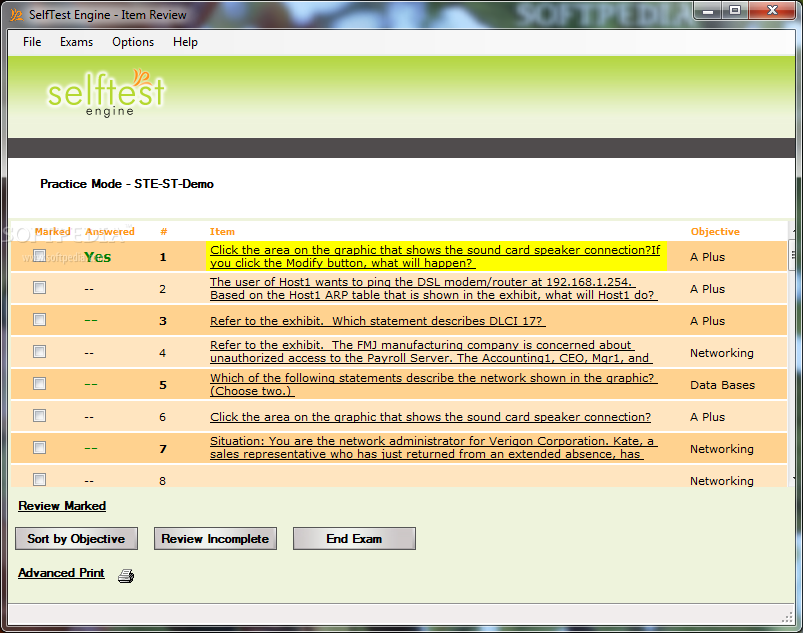Click Data Bases objective in row 5
This screenshot has width=803, height=633.
722,385
